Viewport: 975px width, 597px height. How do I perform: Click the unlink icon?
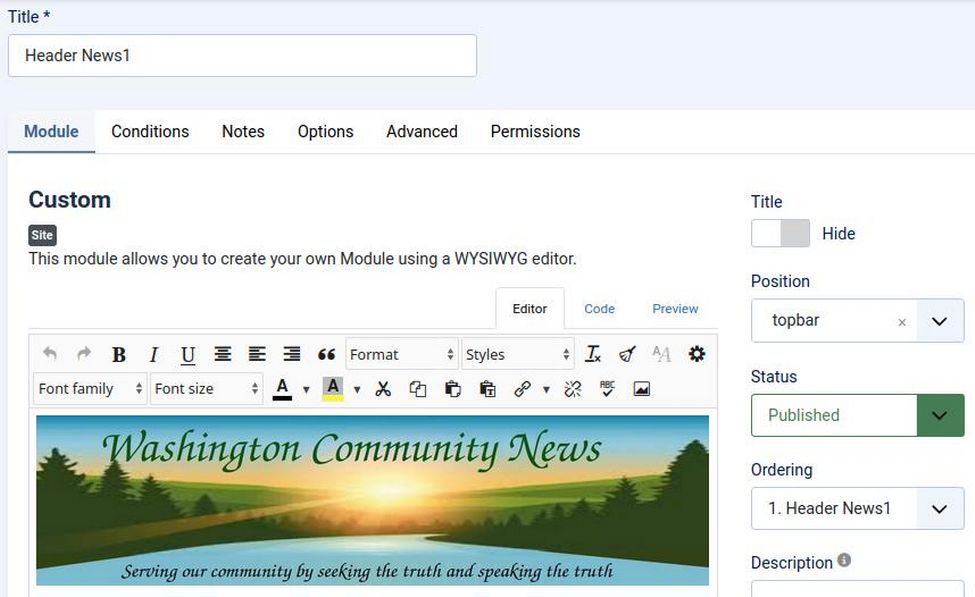point(573,389)
